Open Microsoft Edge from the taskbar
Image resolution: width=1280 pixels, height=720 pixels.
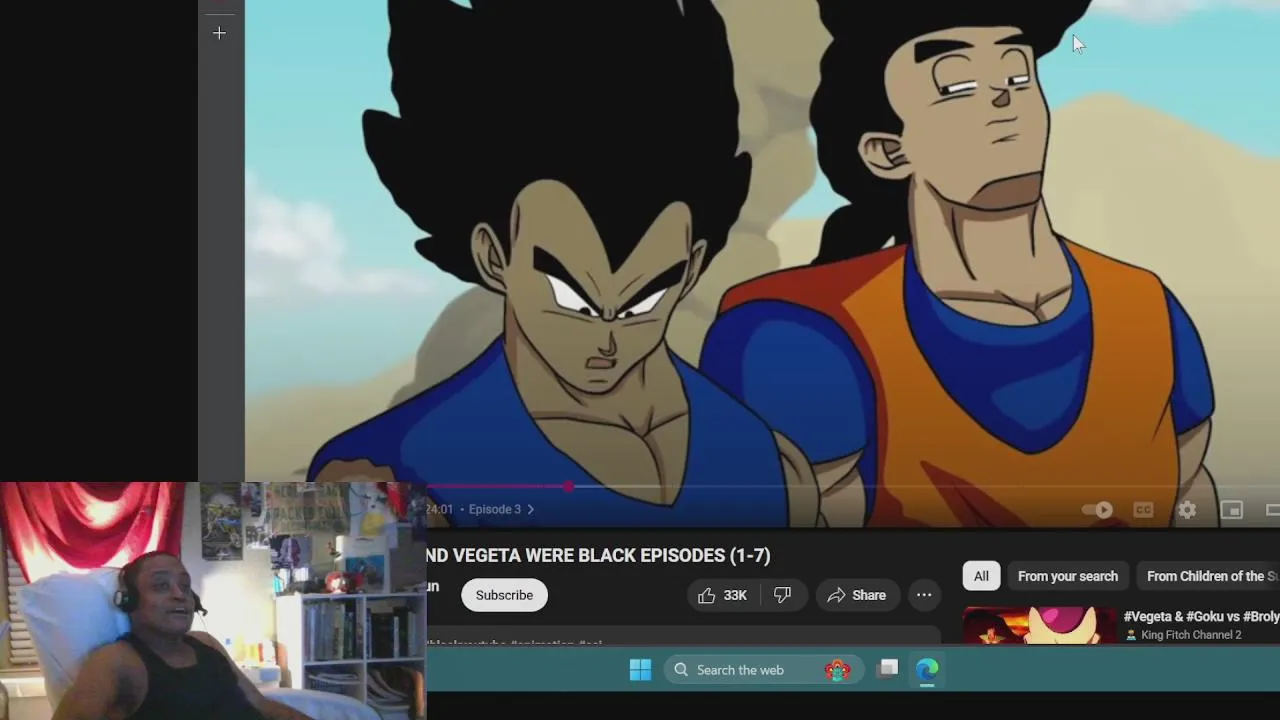pyautogui.click(x=927, y=669)
